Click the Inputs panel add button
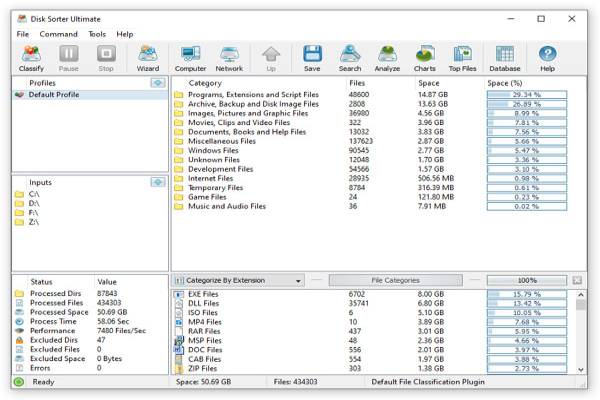Viewport: 600px width, 400px height. click(157, 182)
